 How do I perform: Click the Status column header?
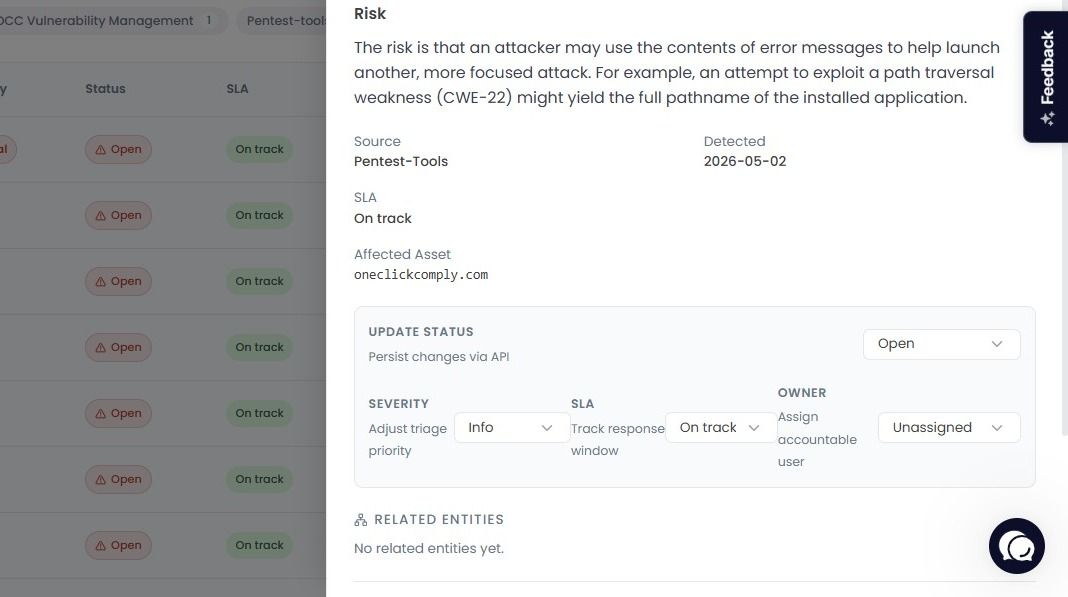point(105,89)
